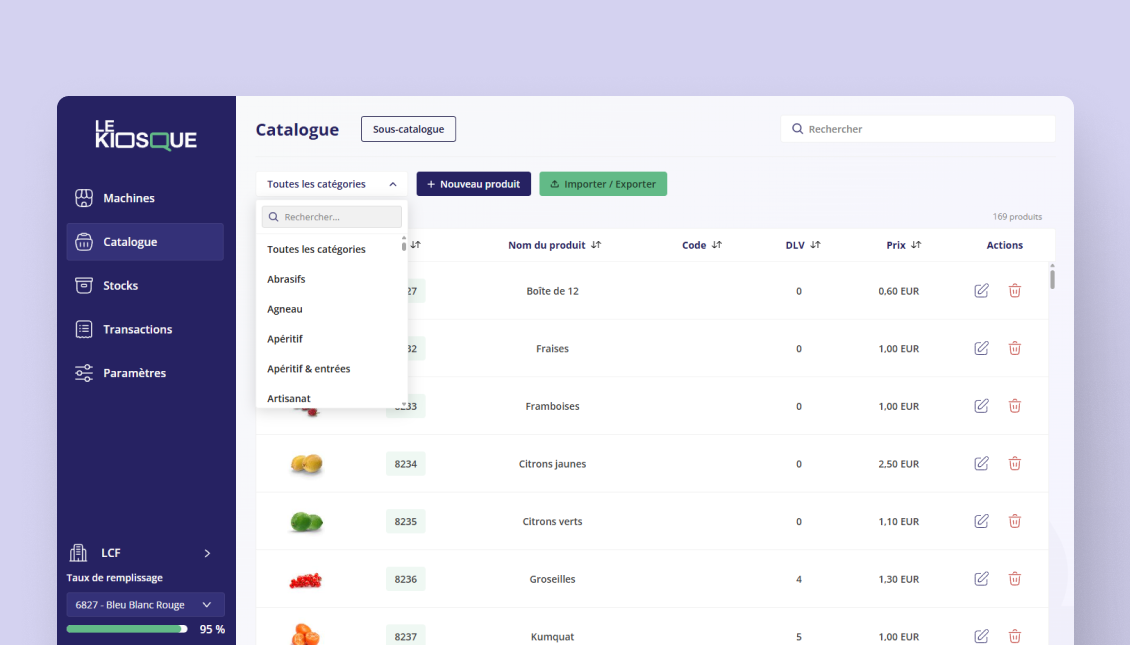This screenshot has width=1130, height=645.
Task: Click the 2,50 EUR price
Action: click(x=899, y=463)
